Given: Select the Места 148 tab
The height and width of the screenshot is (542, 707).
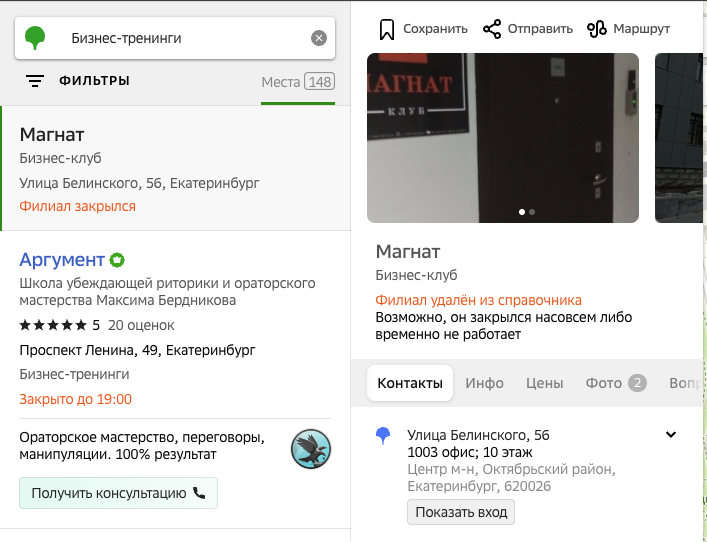Looking at the screenshot, I should coord(298,82).
